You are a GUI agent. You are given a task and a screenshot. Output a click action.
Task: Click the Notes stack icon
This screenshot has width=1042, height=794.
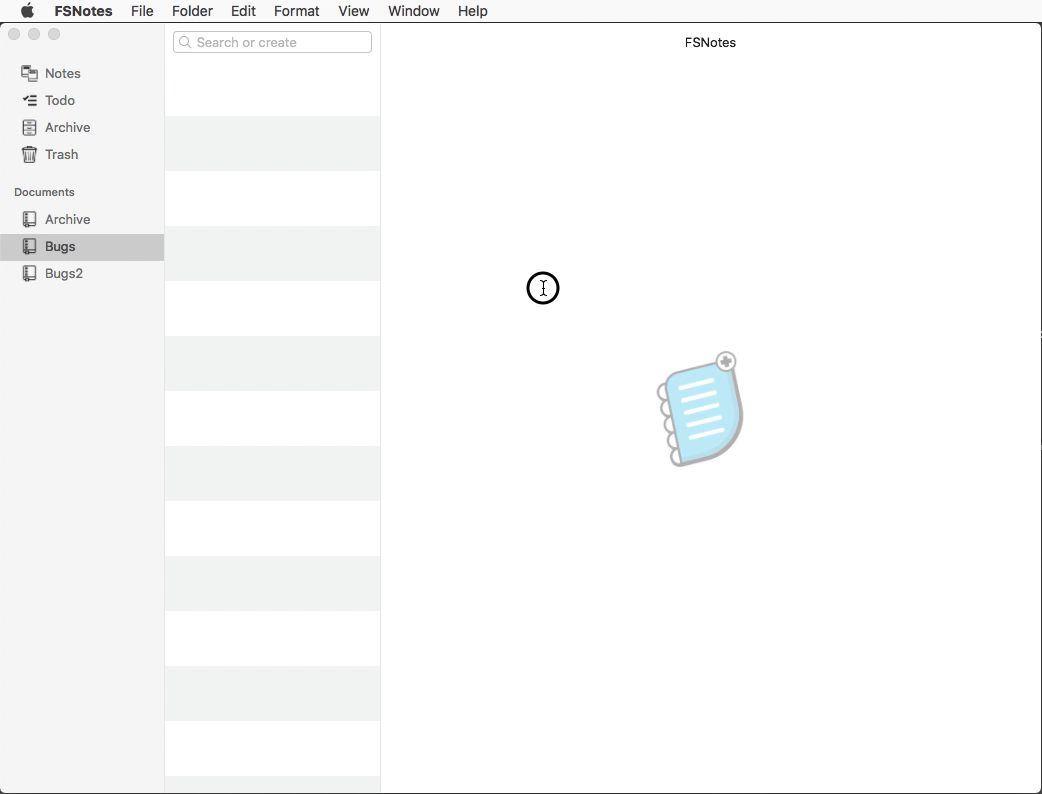point(29,73)
